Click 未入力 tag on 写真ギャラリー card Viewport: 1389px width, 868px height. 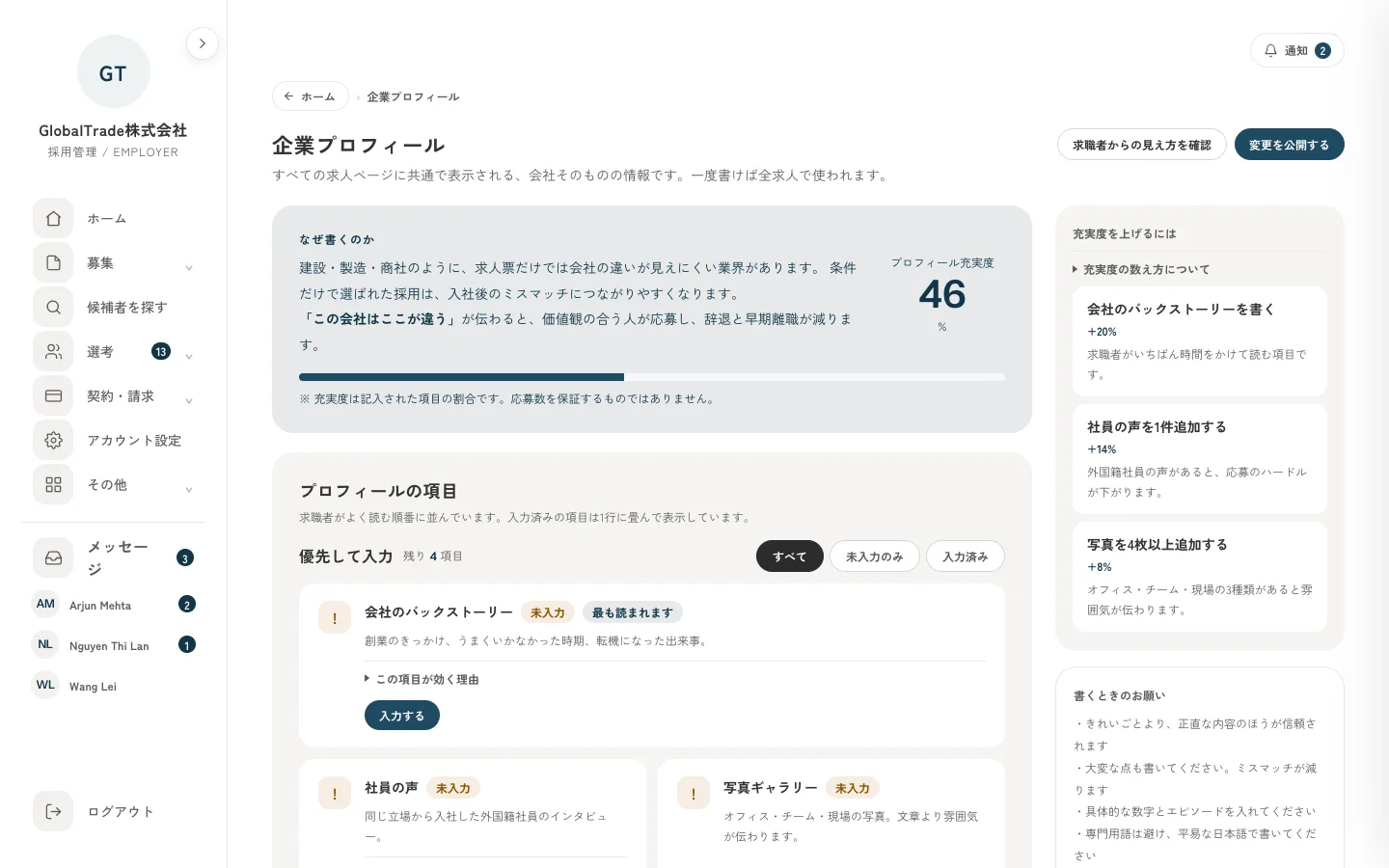click(x=853, y=788)
